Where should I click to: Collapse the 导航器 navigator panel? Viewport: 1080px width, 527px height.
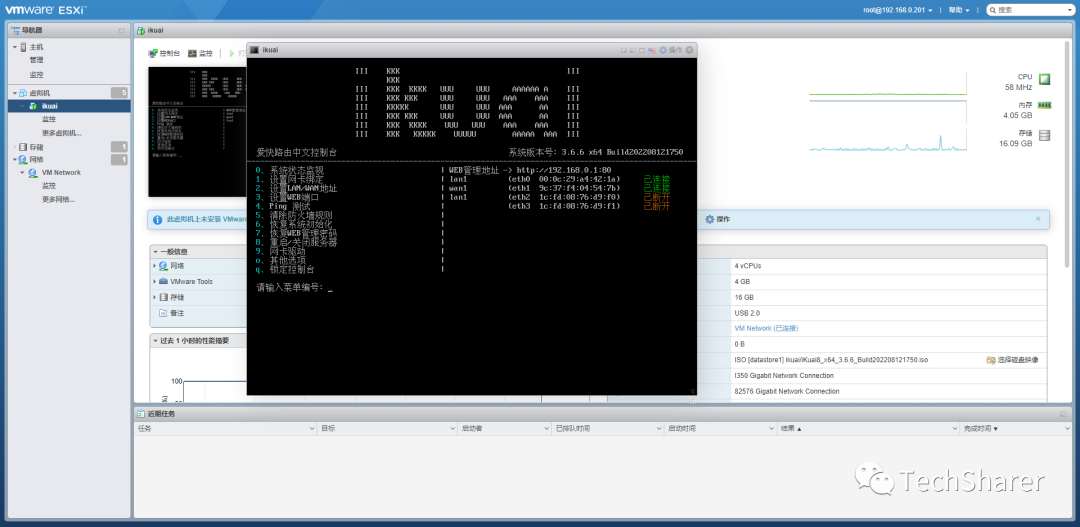click(x=121, y=30)
